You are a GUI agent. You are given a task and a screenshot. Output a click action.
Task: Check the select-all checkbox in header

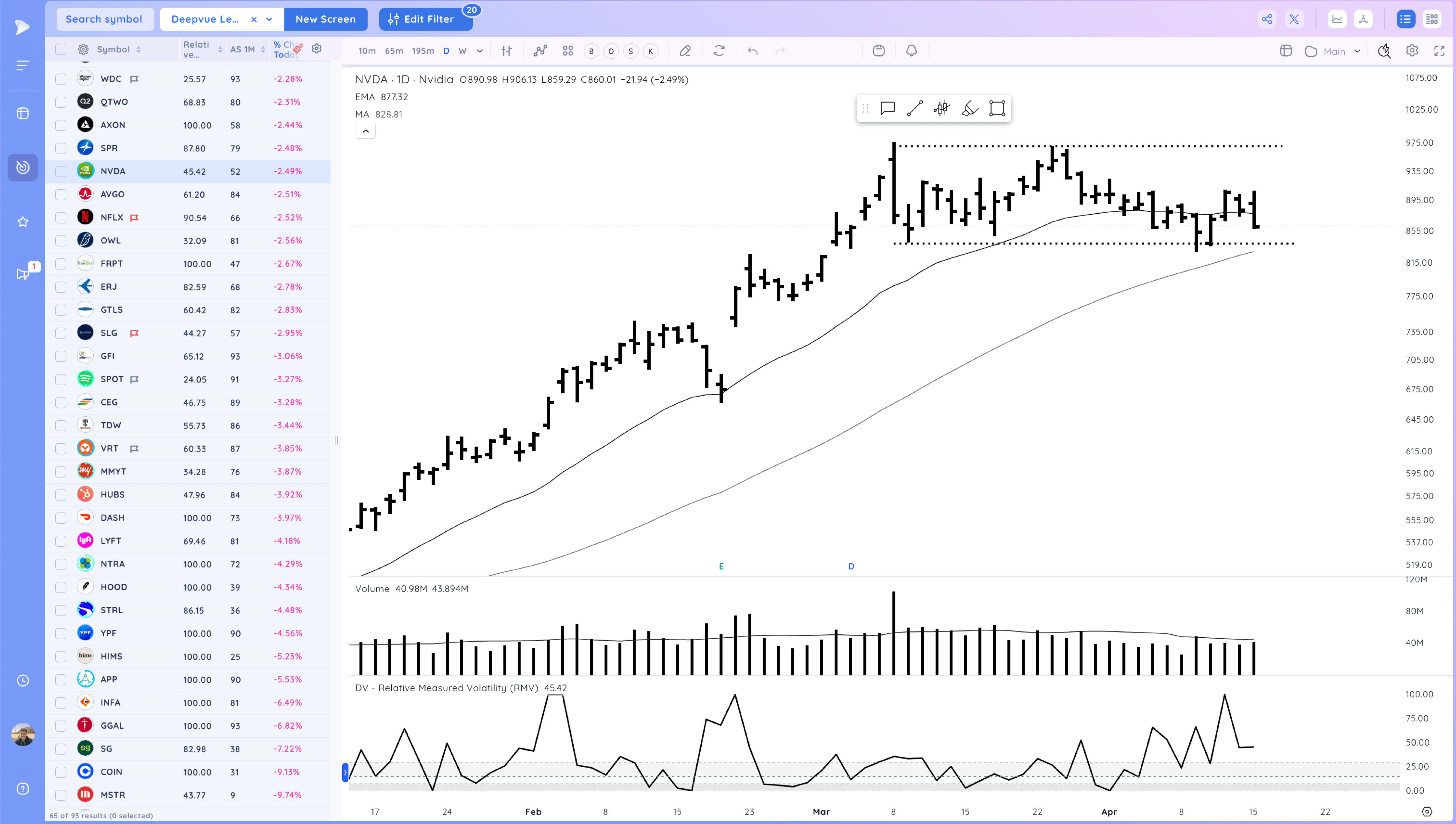click(x=60, y=49)
